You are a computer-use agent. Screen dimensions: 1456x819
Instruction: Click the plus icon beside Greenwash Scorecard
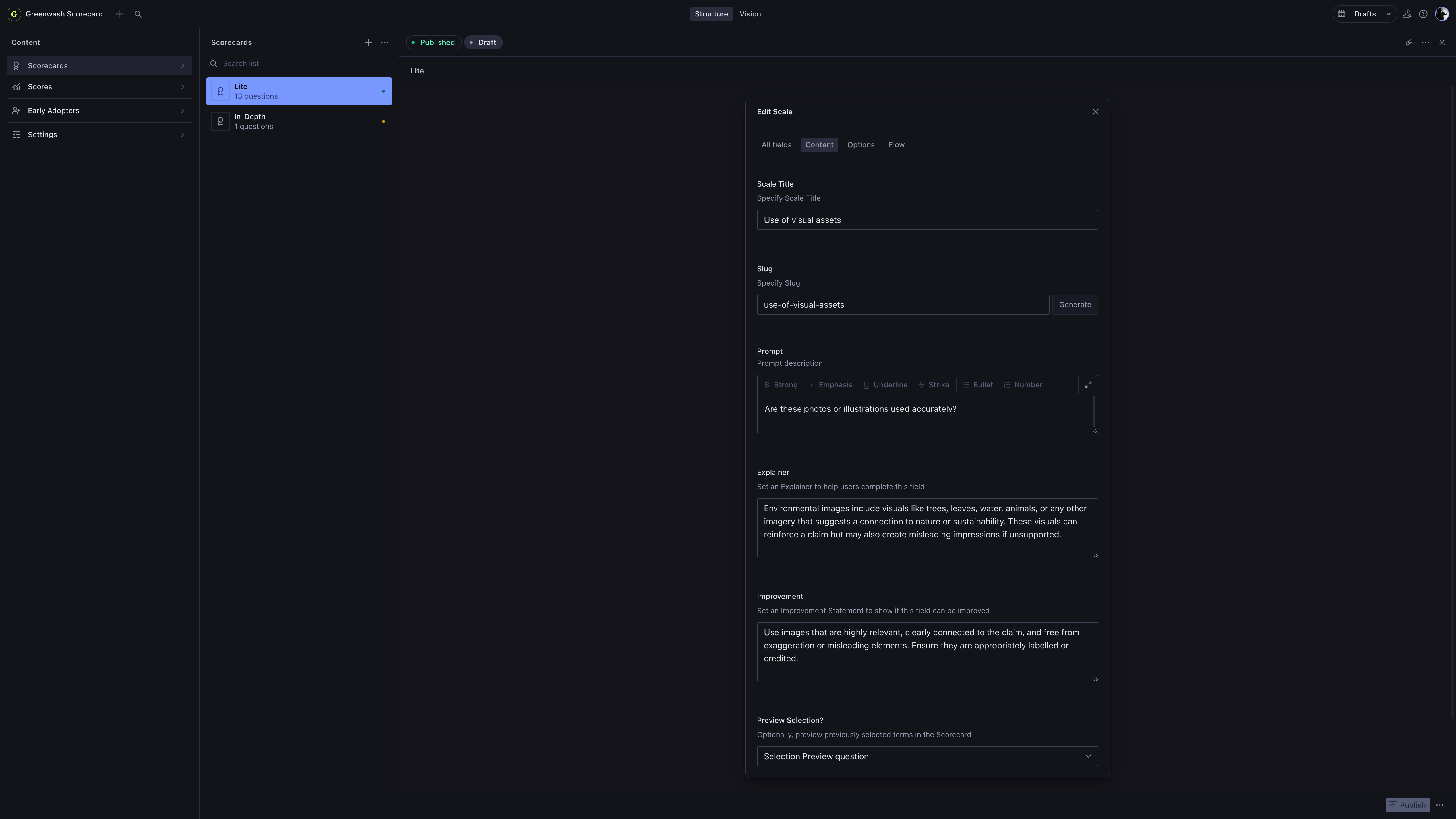pos(119,14)
